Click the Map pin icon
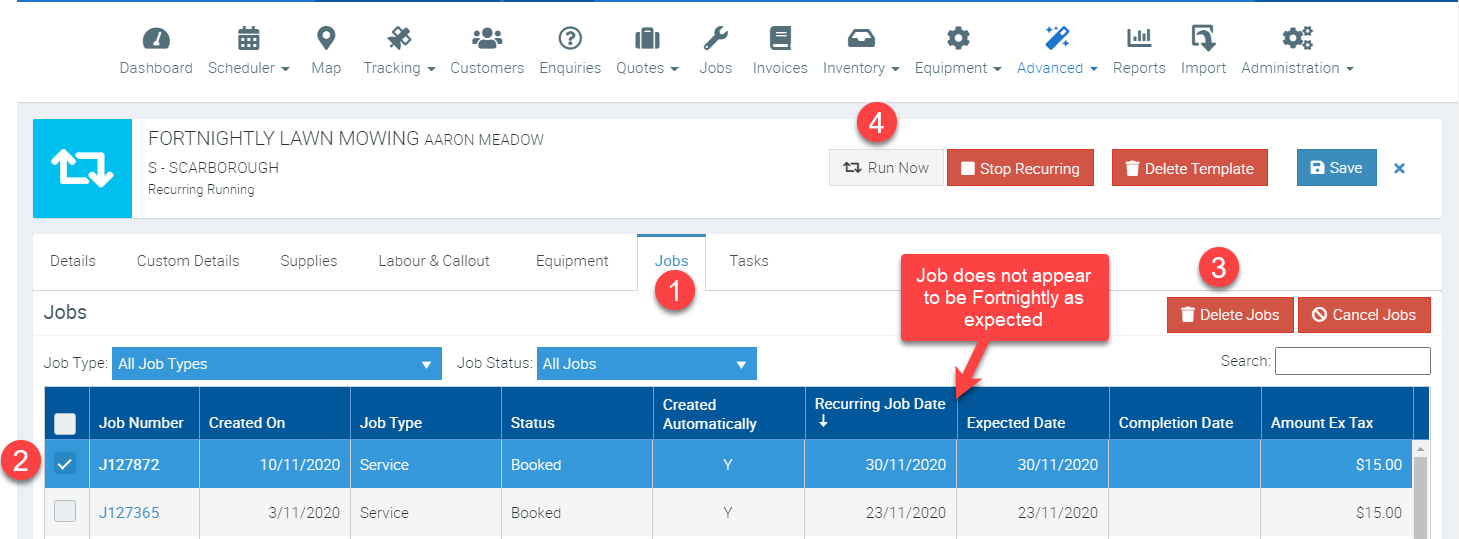 326,39
